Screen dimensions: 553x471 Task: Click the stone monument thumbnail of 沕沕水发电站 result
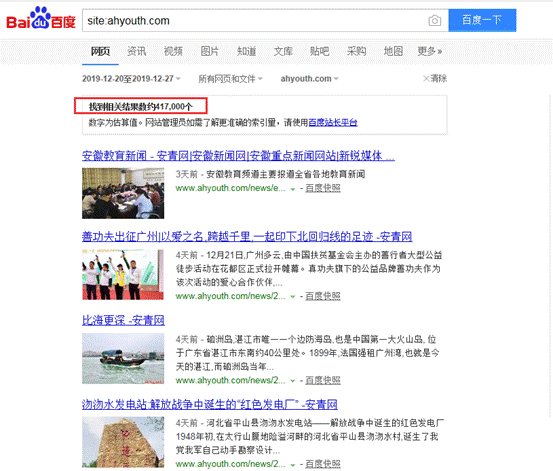123,442
